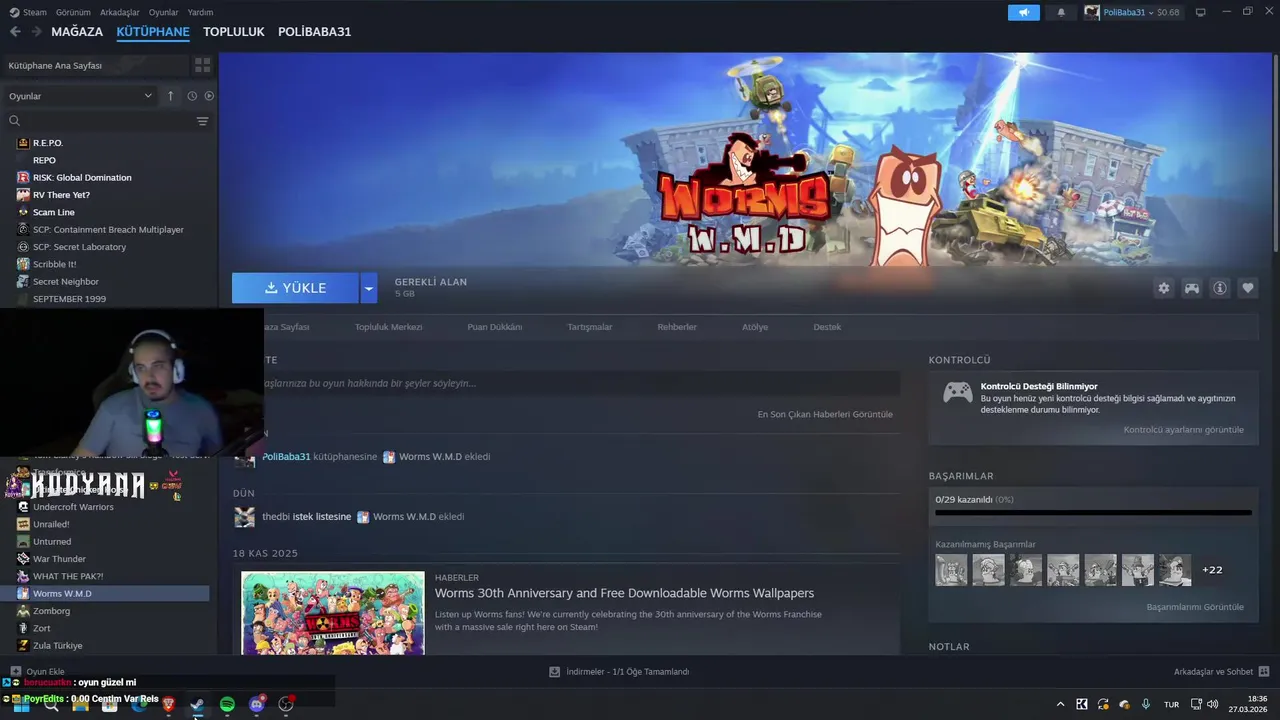Open Topluluk Merkezi game tab

tap(388, 327)
